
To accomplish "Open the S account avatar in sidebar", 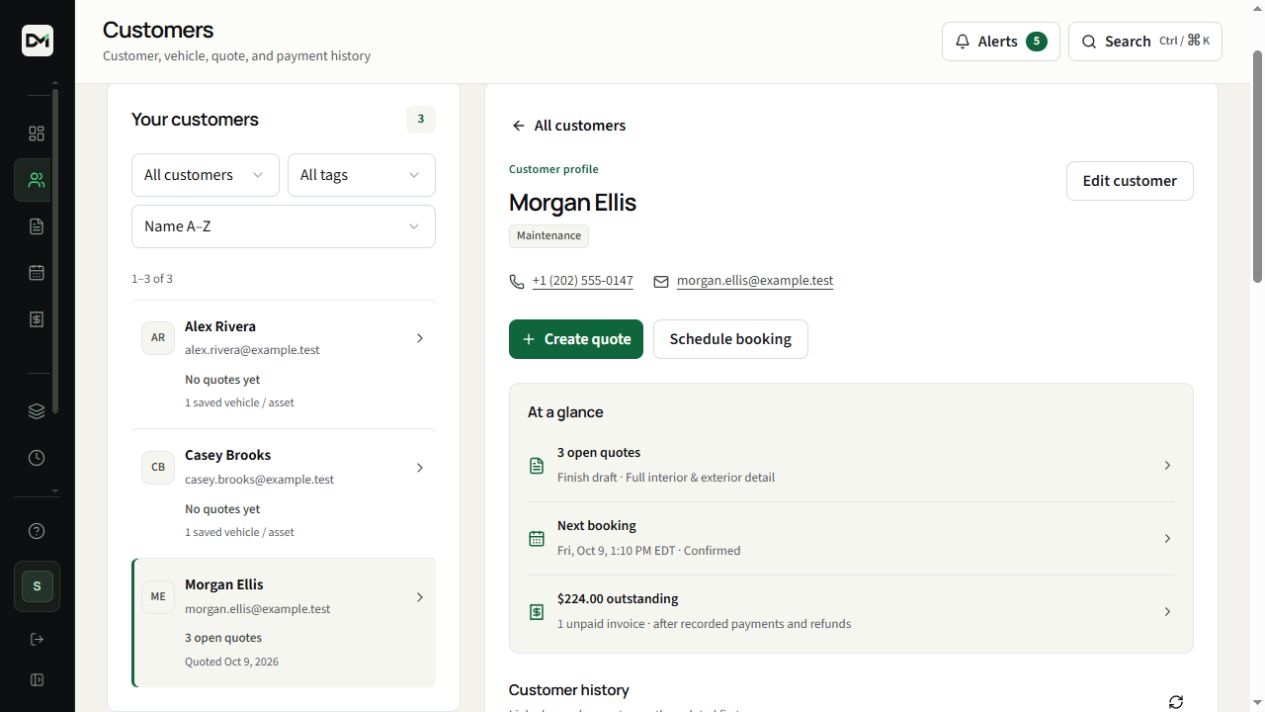I will (x=37, y=586).
